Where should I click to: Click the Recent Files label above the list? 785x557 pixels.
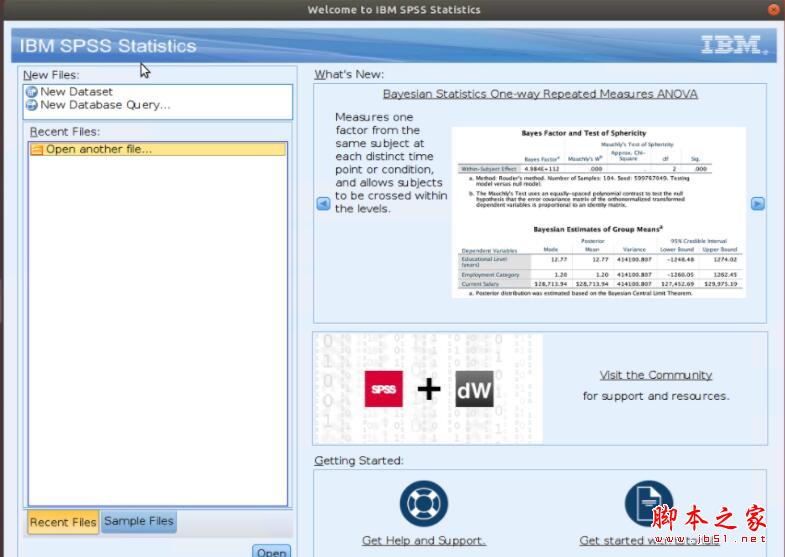click(x=65, y=132)
